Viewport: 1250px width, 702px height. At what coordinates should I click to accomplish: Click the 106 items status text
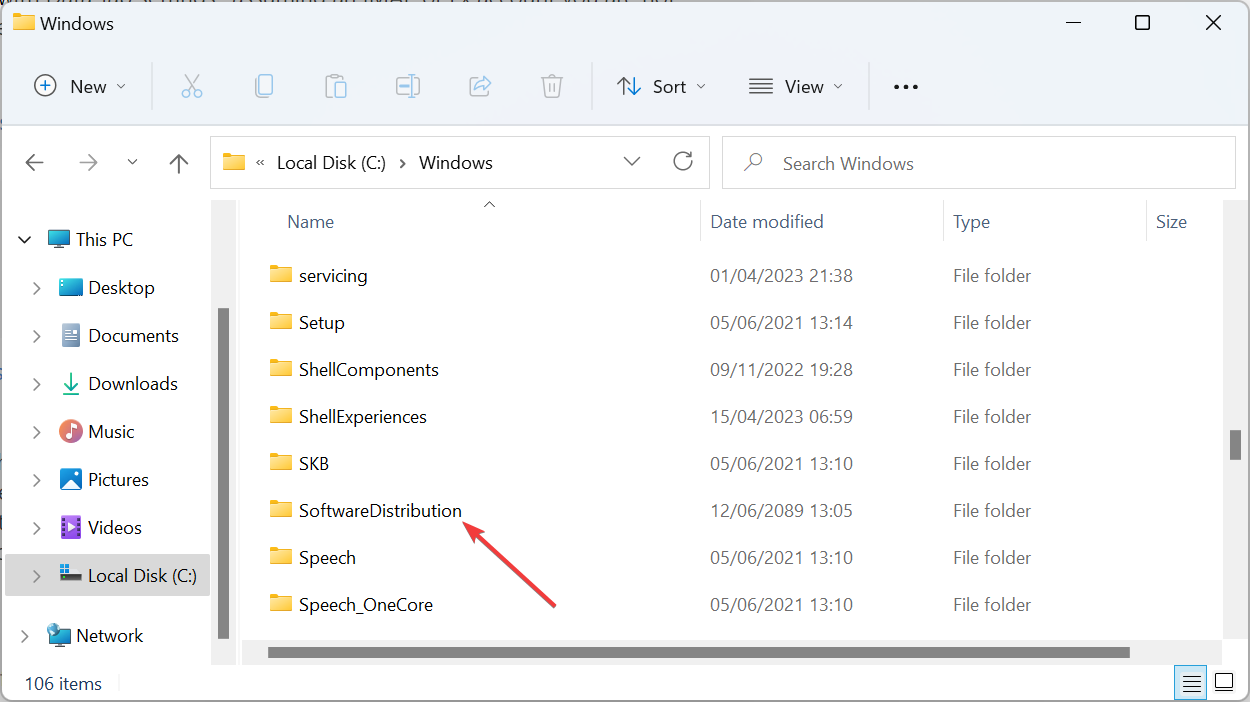tap(63, 684)
